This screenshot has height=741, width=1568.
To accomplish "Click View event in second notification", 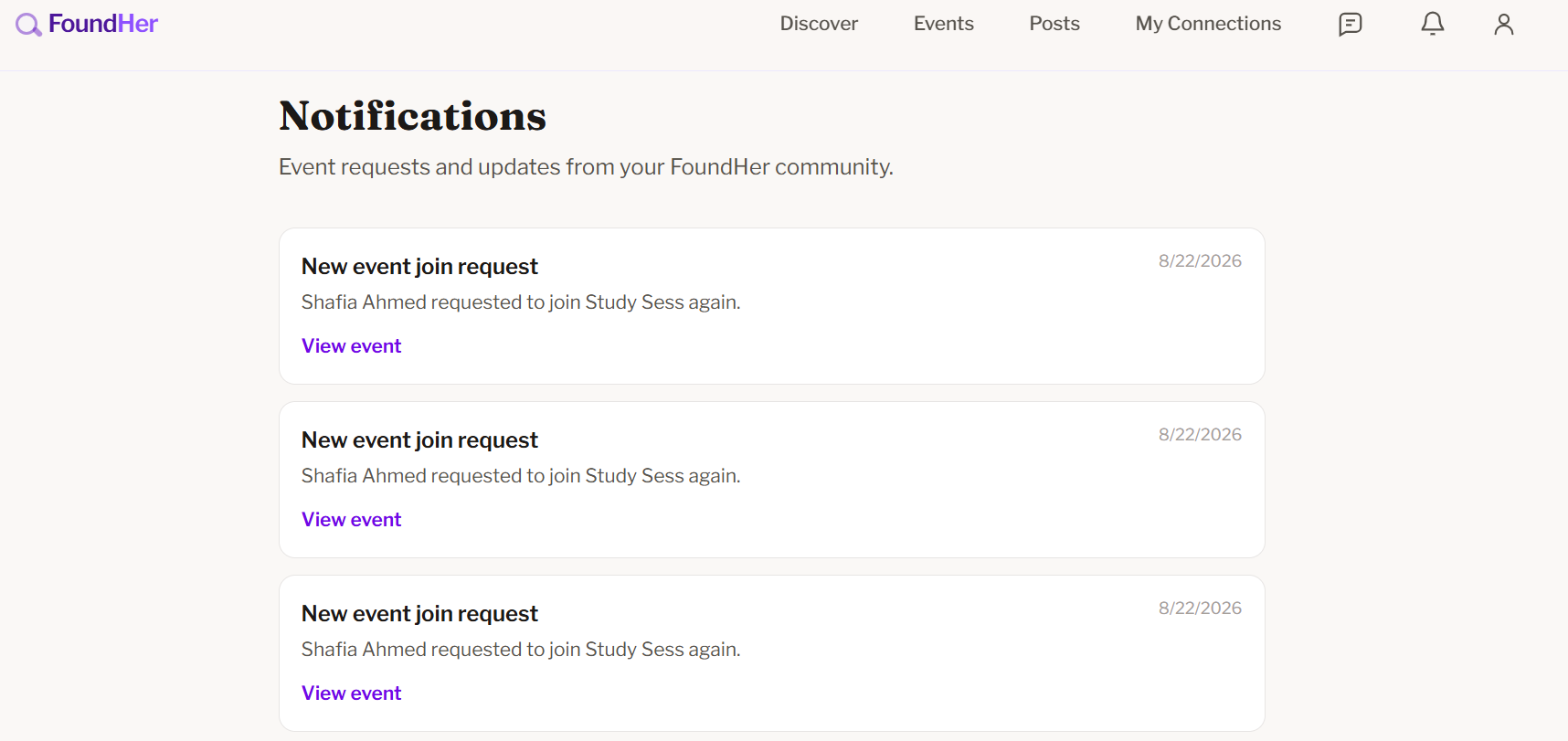I will tap(351, 520).
